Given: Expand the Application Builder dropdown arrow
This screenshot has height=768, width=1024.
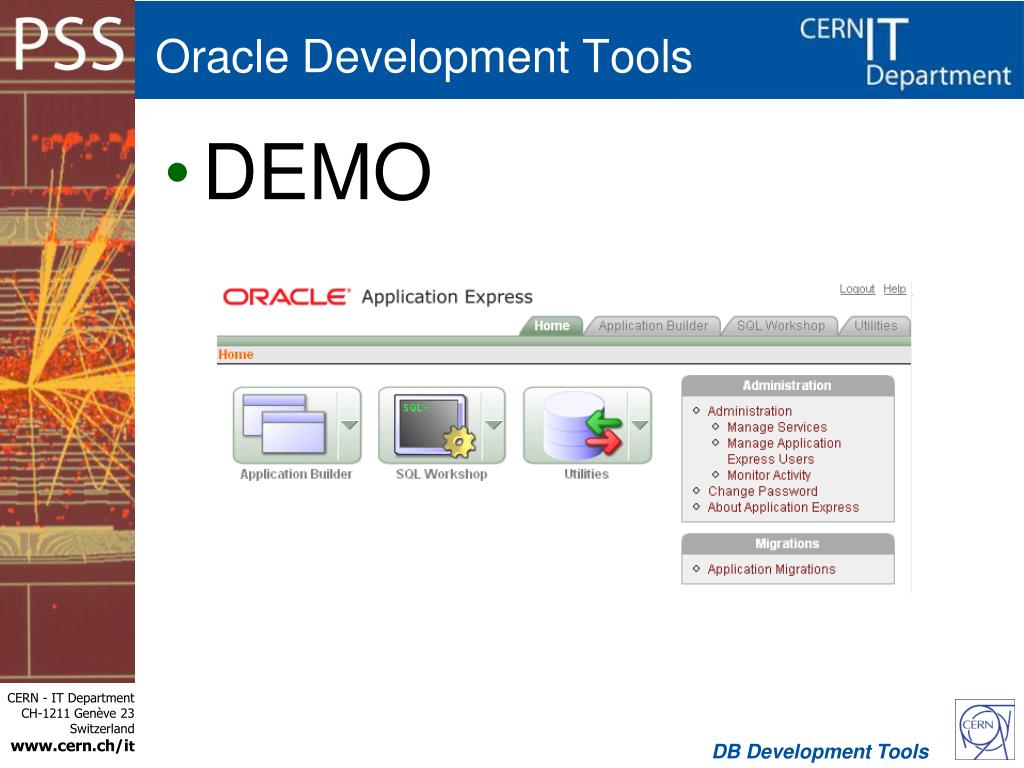Looking at the screenshot, I should pyautogui.click(x=350, y=425).
